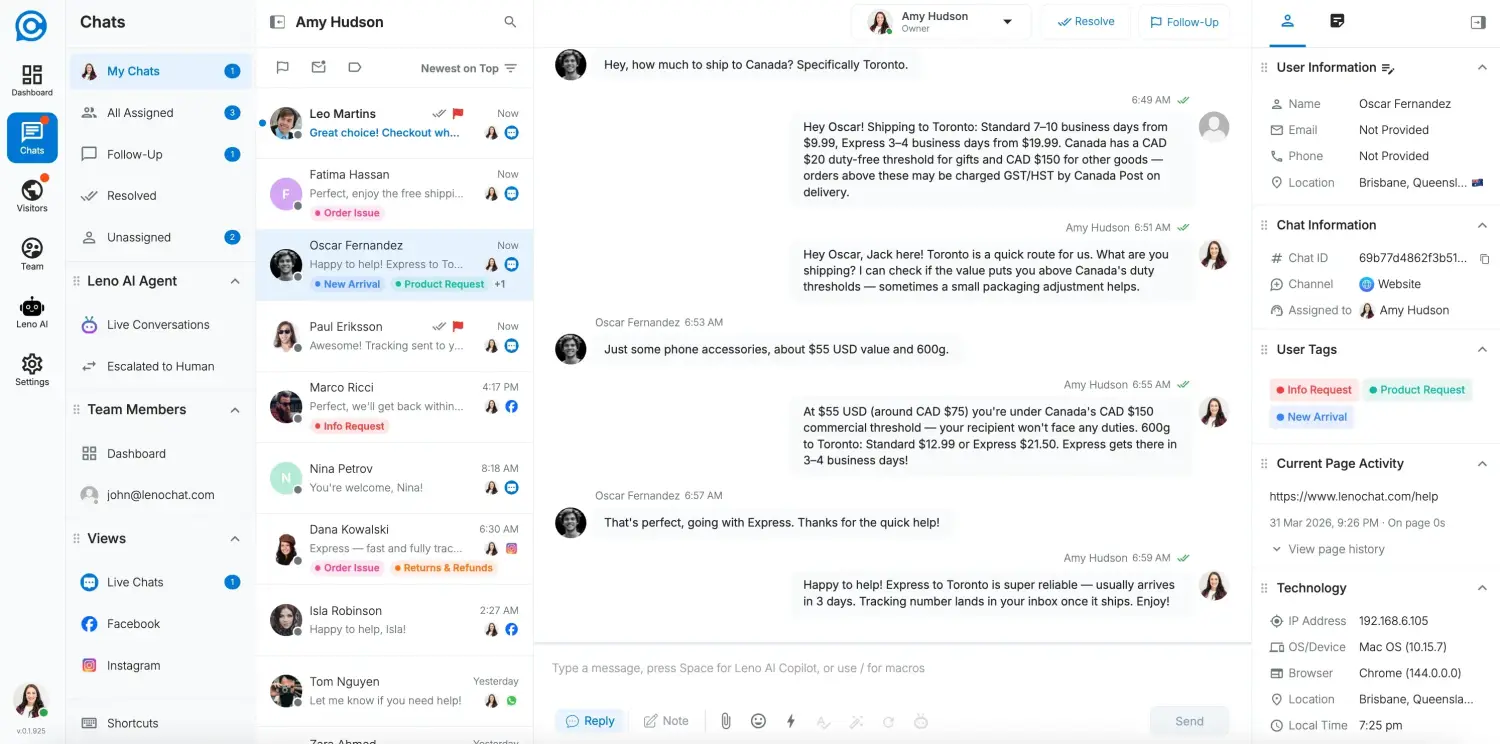Image resolution: width=1500 pixels, height=744 pixels.
Task: Click the attachment paperclip icon
Action: (726, 720)
